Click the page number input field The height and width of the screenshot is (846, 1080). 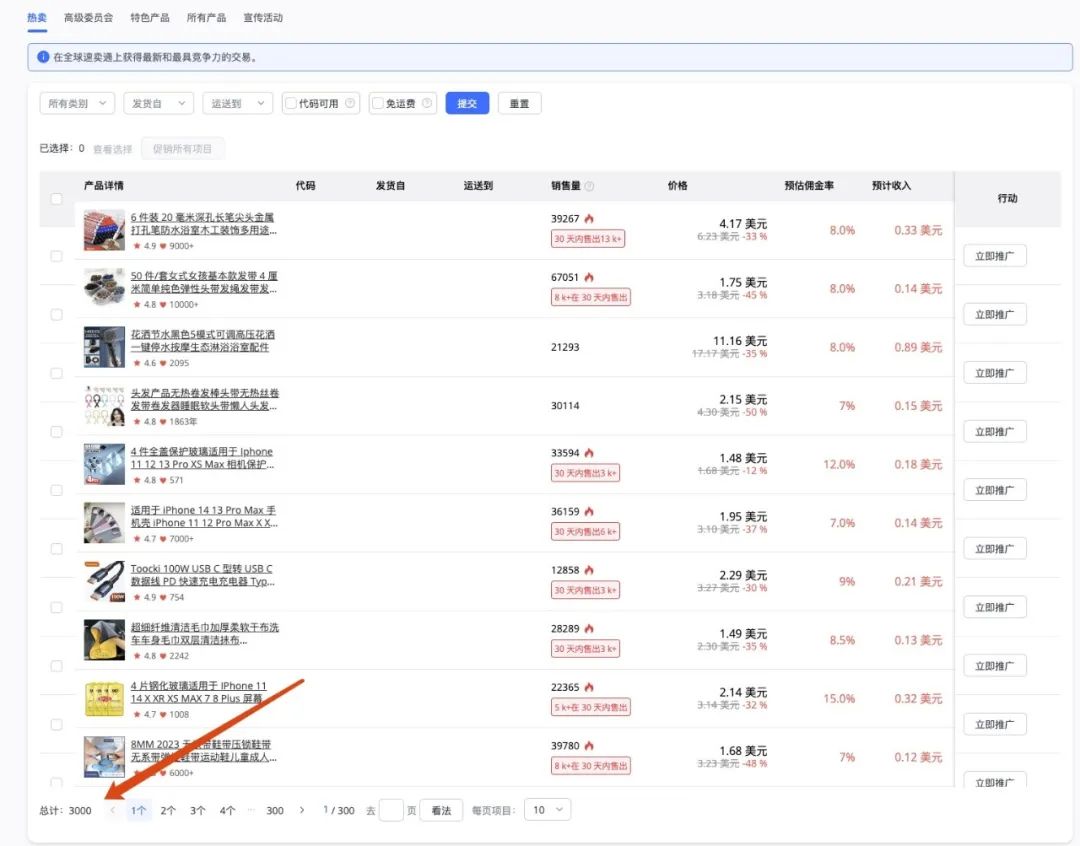391,810
